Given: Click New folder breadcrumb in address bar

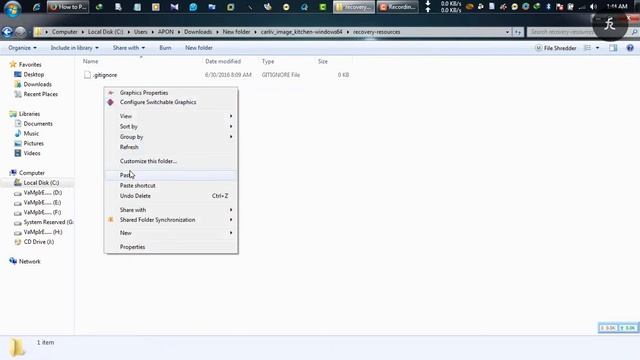Looking at the screenshot, I should click(236, 32).
